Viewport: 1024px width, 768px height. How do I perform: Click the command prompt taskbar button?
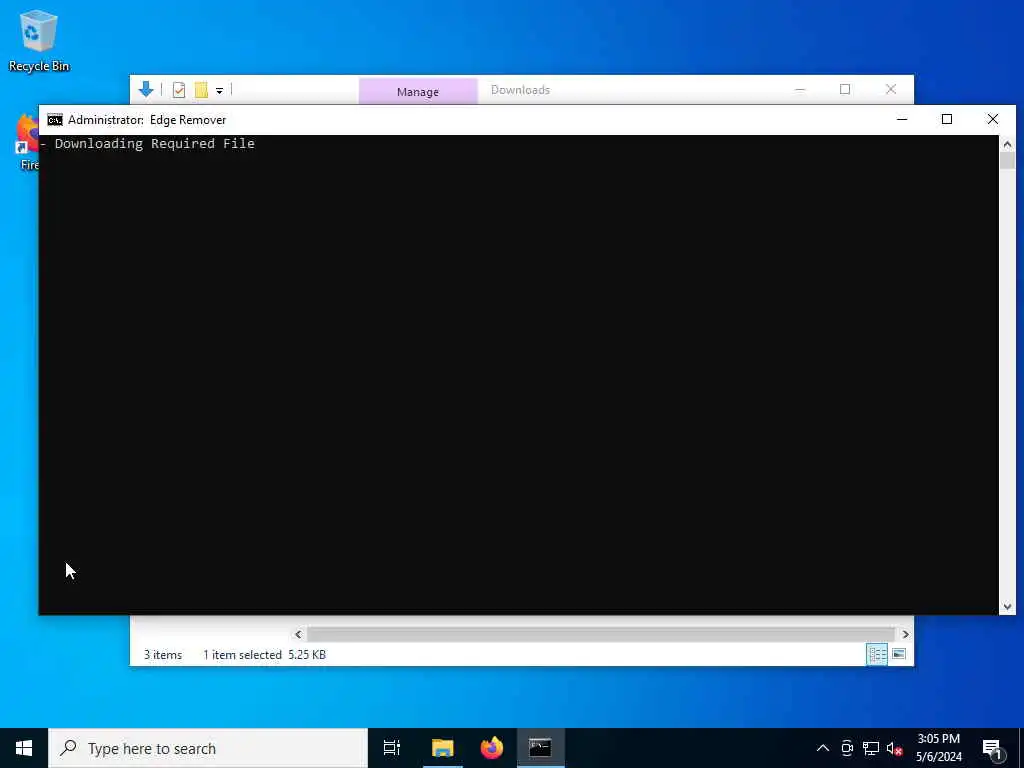coord(541,748)
